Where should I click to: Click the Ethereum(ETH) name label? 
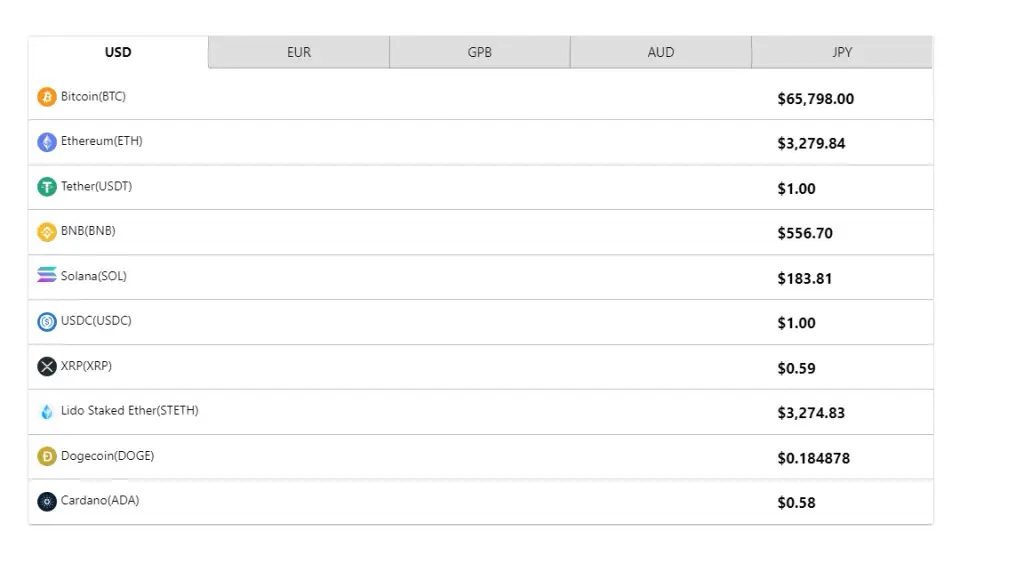point(101,141)
